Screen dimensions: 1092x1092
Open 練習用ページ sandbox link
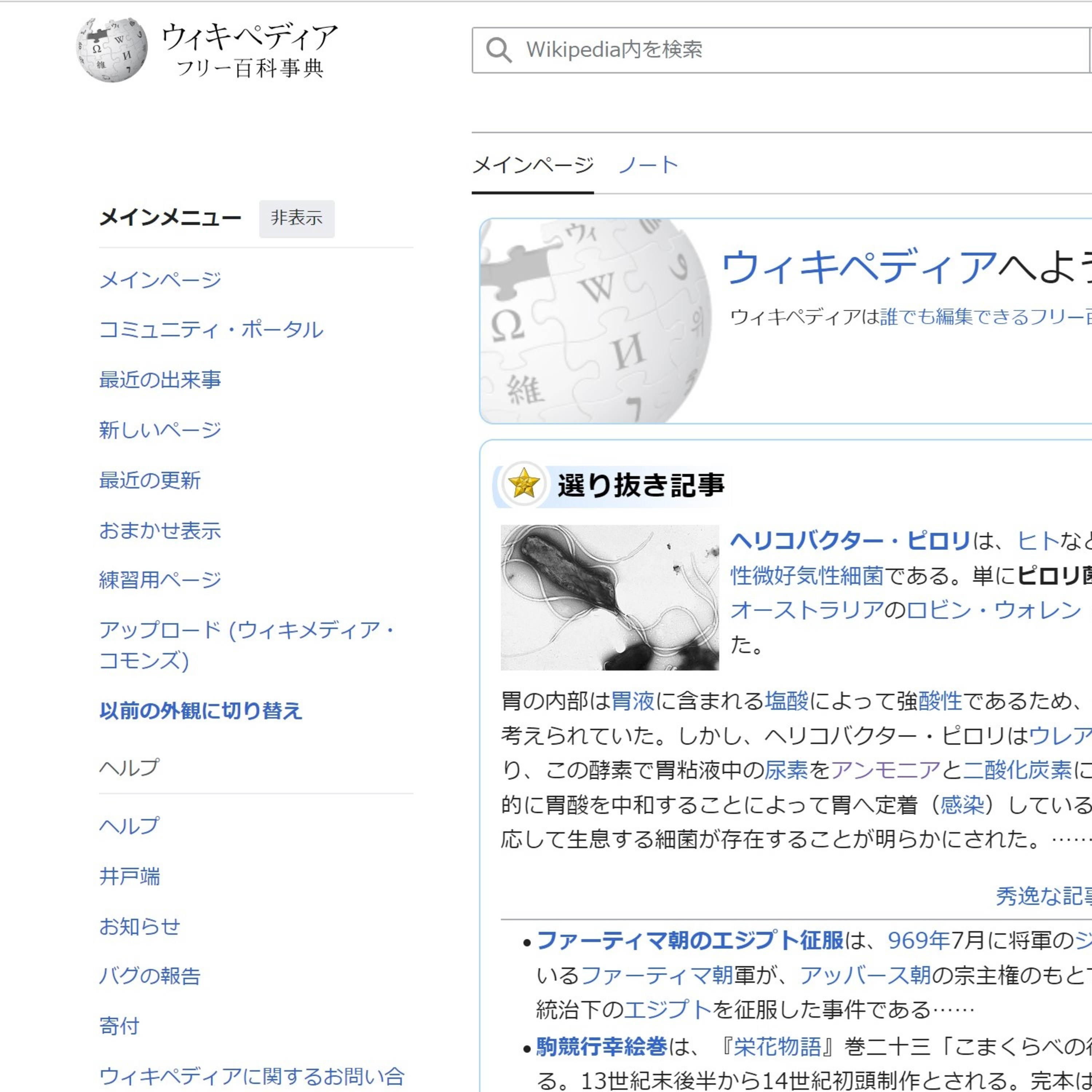coord(160,580)
